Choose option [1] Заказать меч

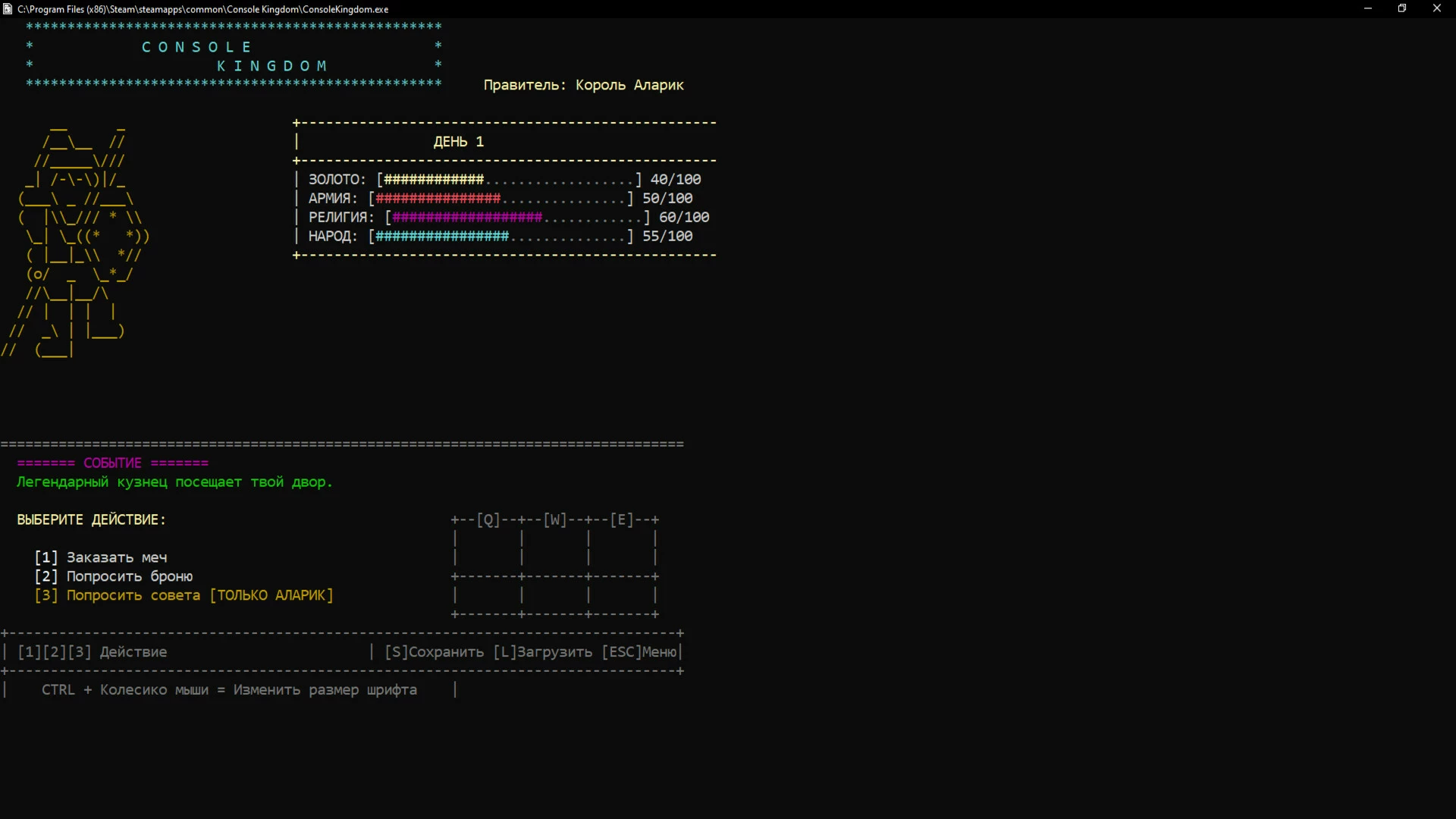[101, 557]
